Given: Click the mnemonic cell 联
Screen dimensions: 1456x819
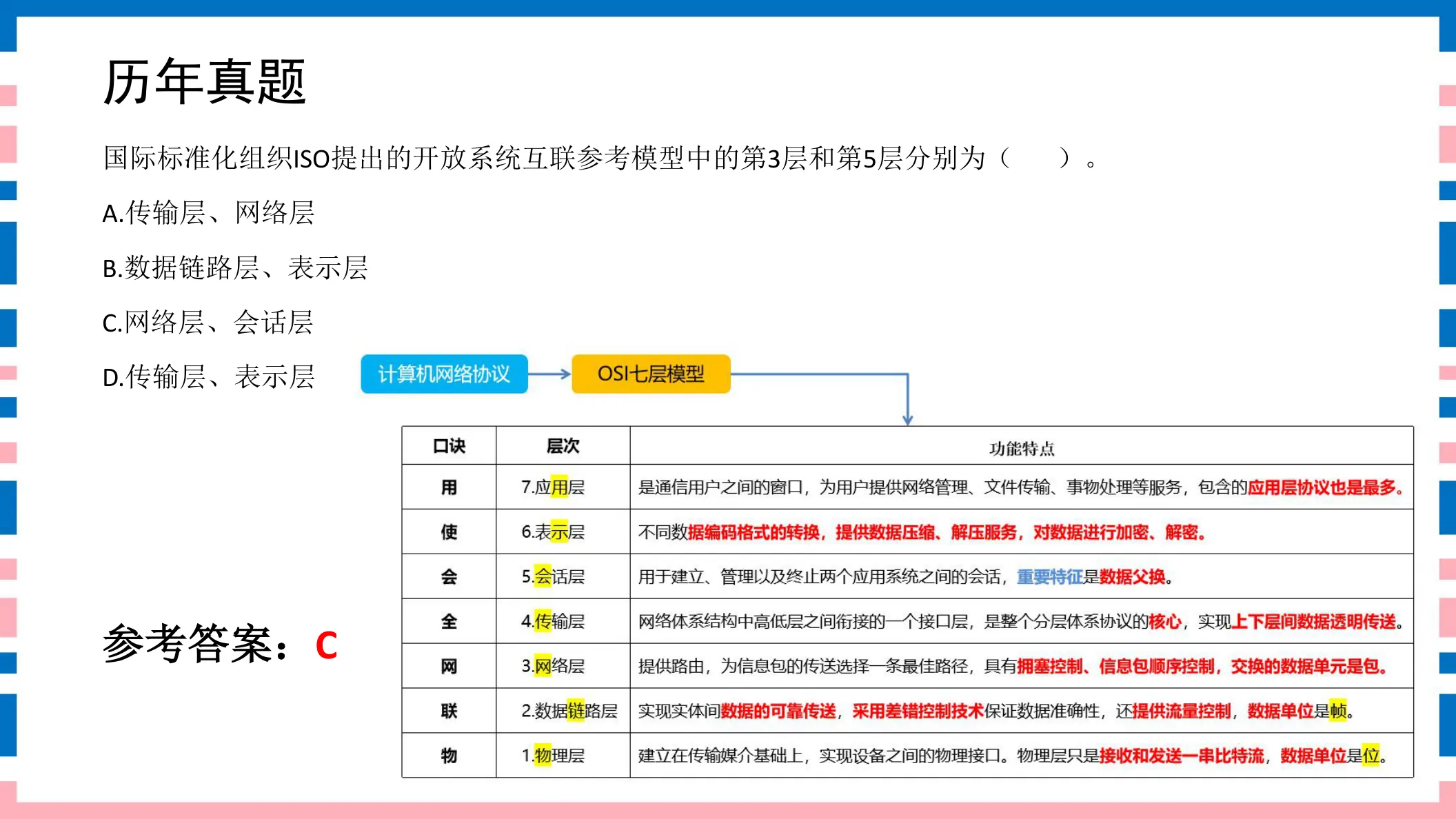Looking at the screenshot, I should point(449,711).
